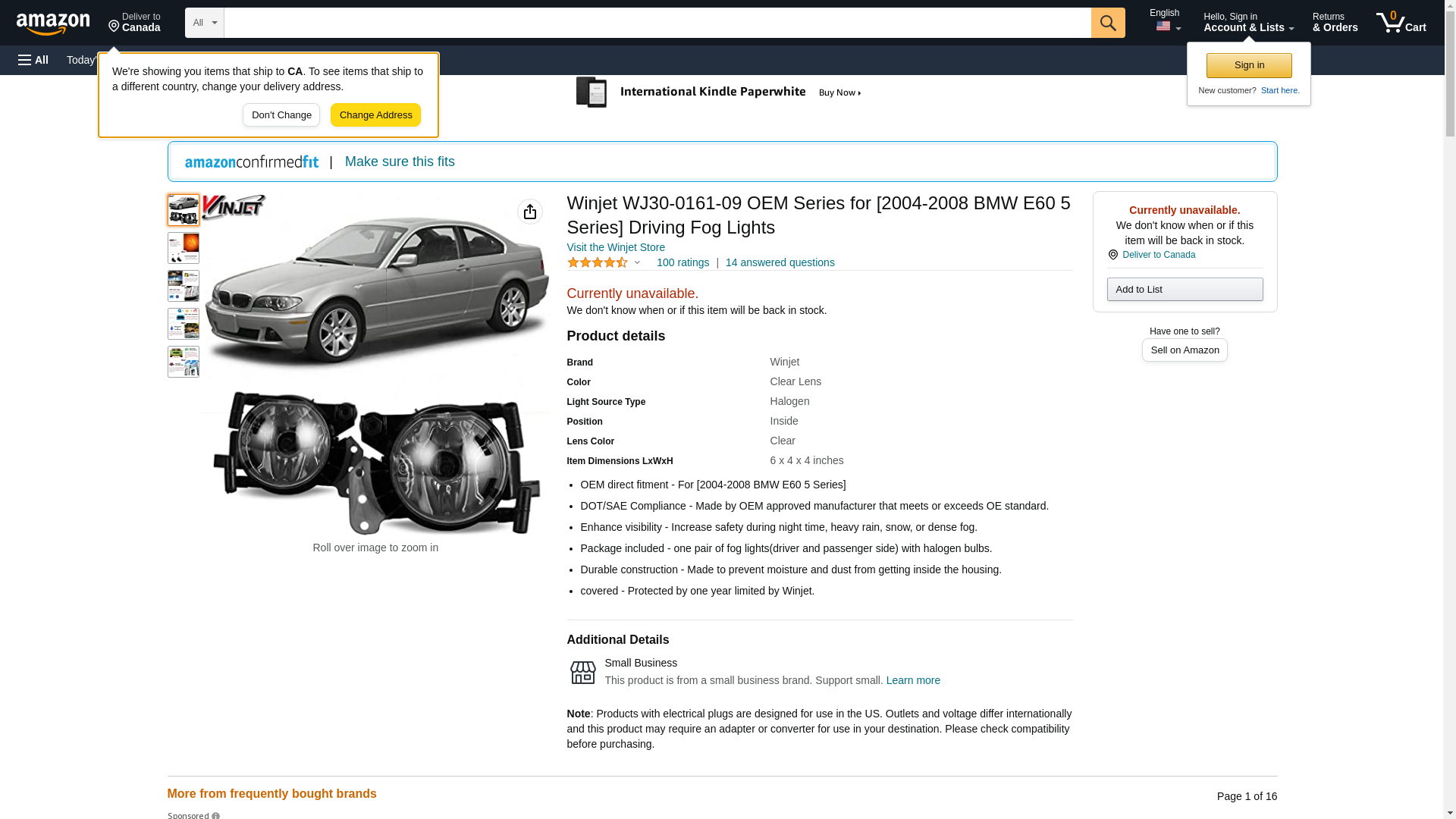1456x819 pixels.
Task: Expand the search category All dropdown
Action: pos(204,23)
